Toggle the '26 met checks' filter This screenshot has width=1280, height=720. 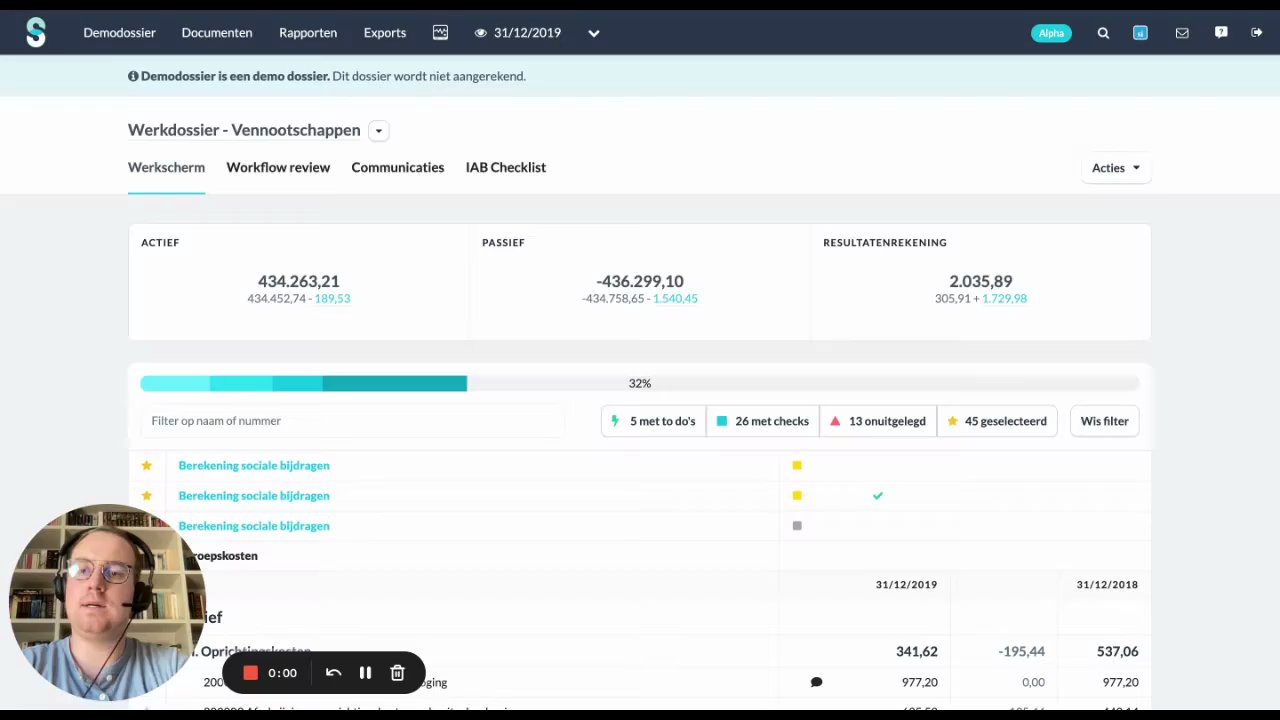click(763, 421)
